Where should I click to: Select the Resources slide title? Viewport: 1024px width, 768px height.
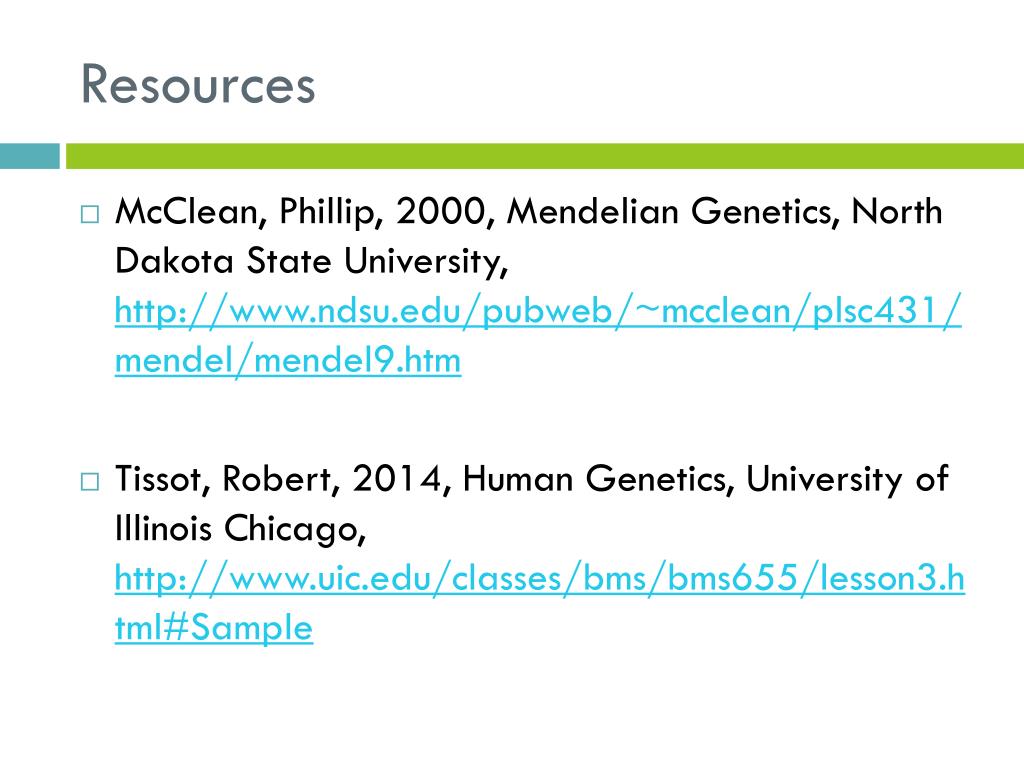(198, 84)
